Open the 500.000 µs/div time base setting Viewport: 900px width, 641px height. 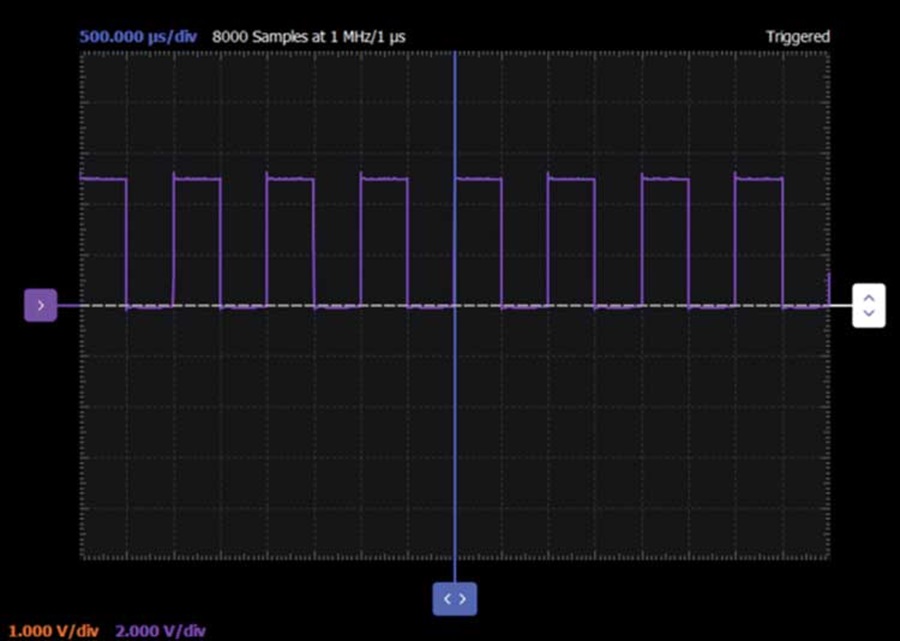138,37
